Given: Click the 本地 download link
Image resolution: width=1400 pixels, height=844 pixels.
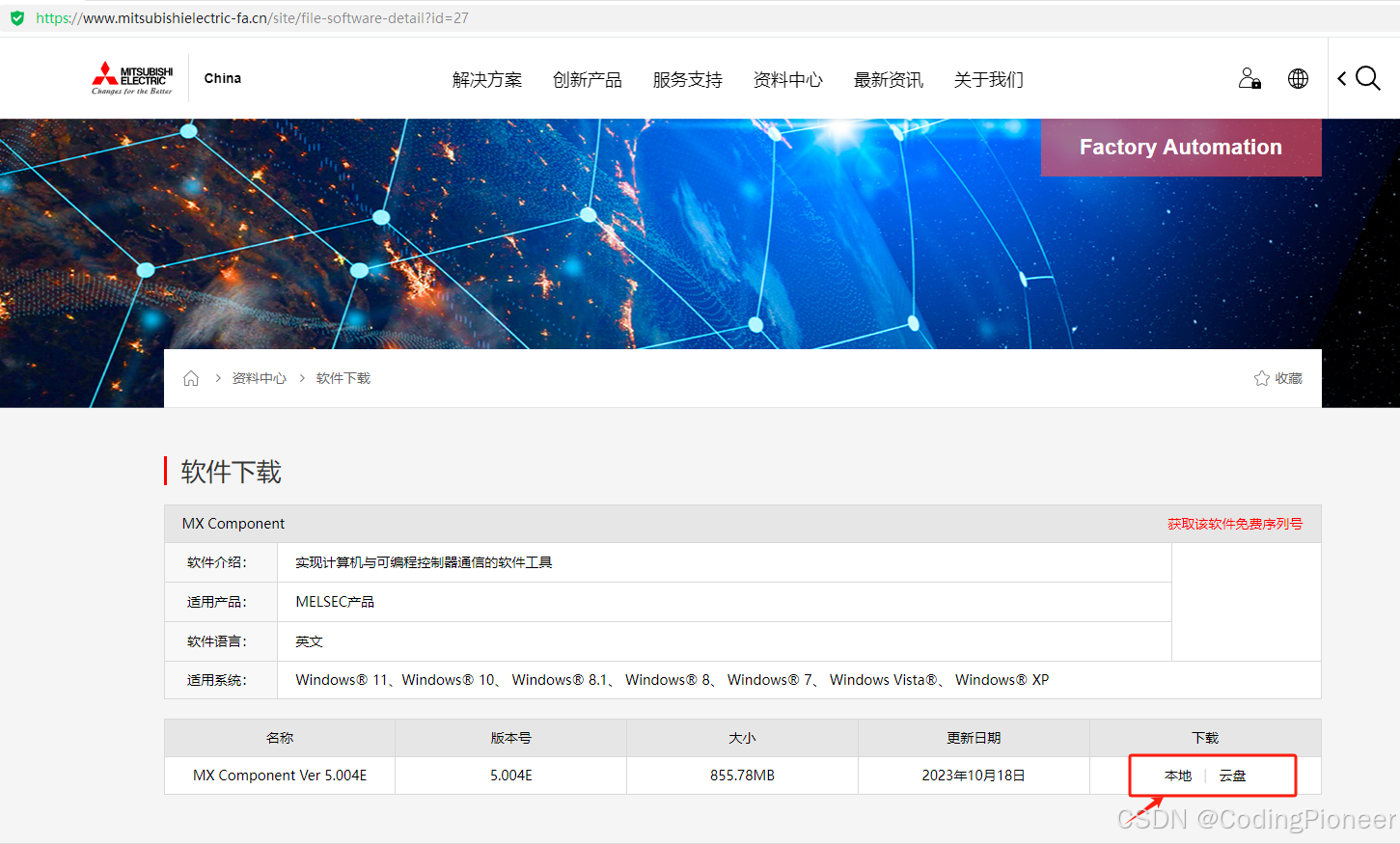Looking at the screenshot, I should [x=1176, y=775].
